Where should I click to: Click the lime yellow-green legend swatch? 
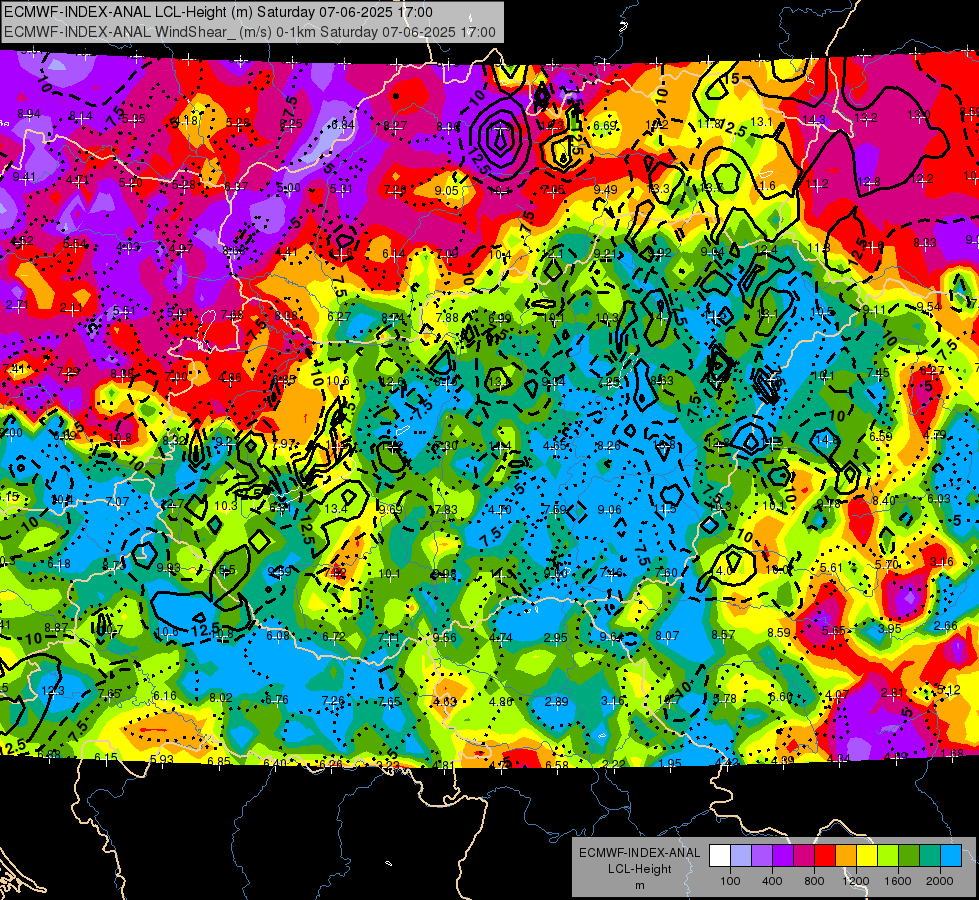[x=888, y=856]
